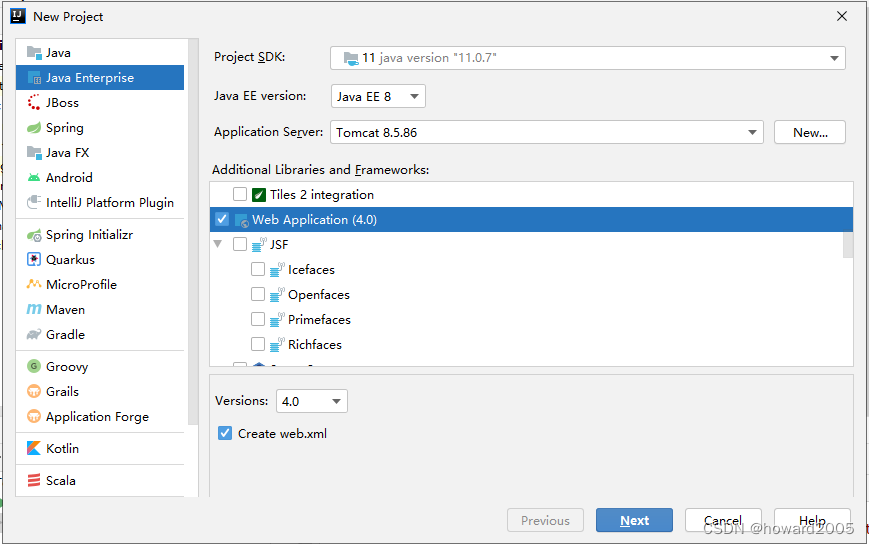Choose Kotlin project type label
This screenshot has height=544, width=869.
[x=63, y=448]
